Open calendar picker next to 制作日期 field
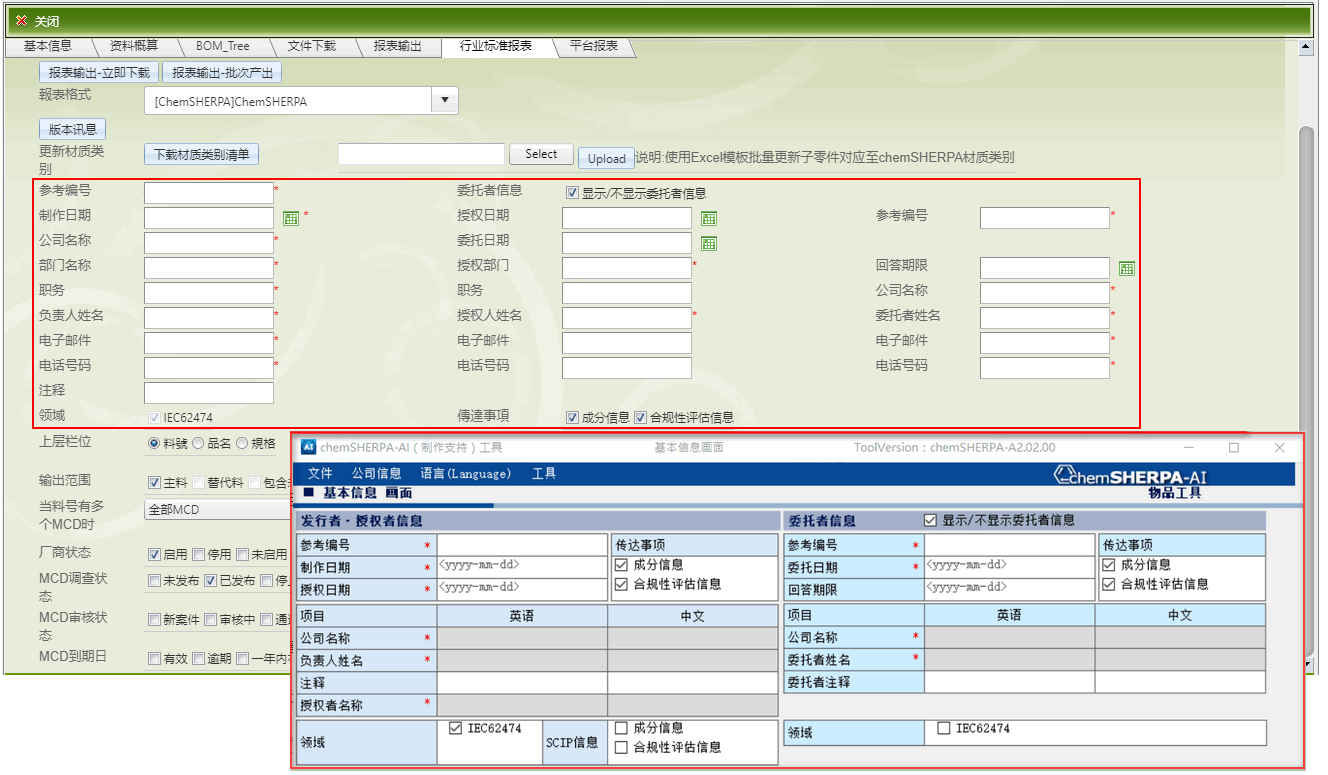The height and width of the screenshot is (775, 1328). click(291, 218)
